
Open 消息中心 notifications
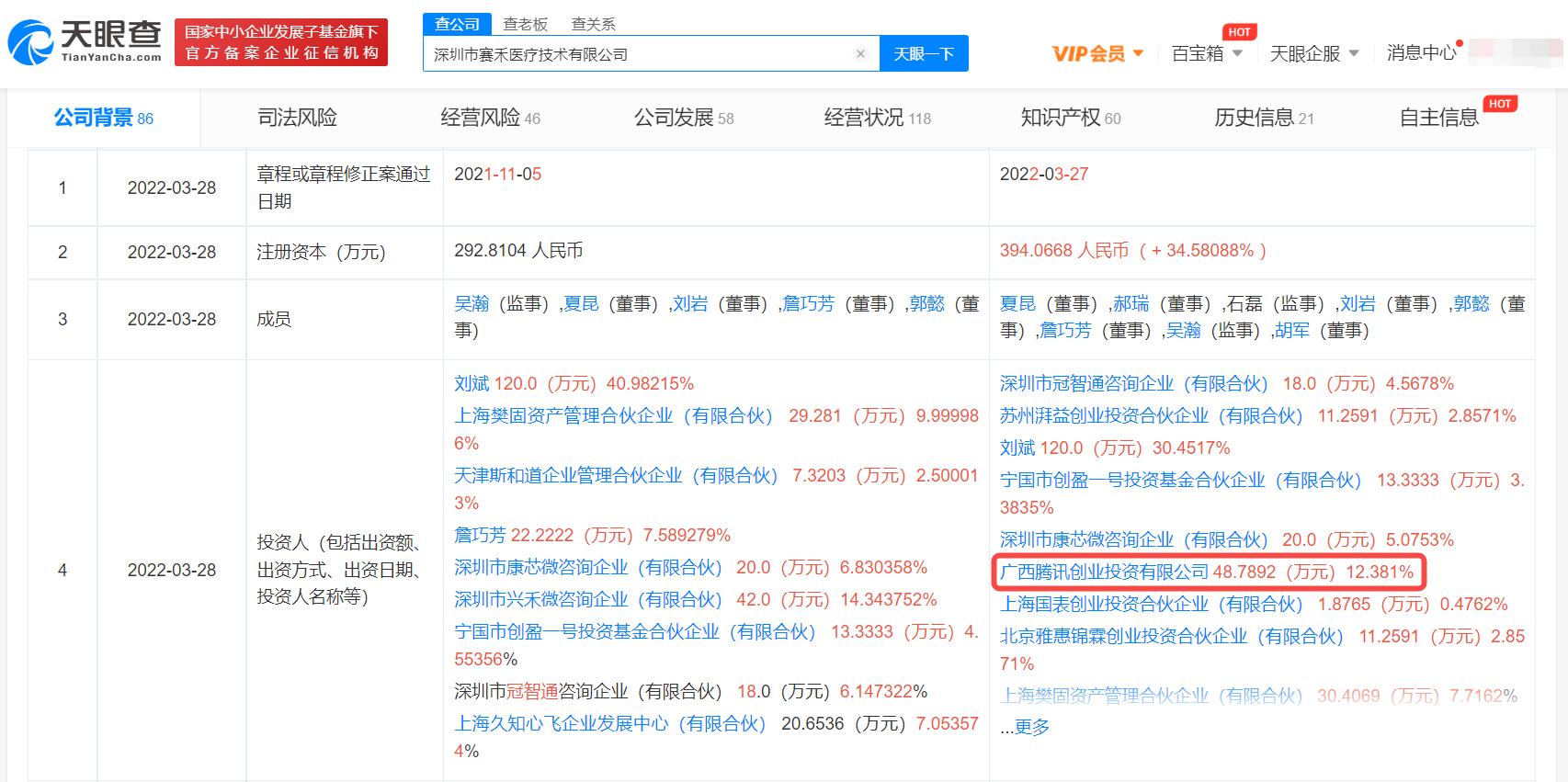click(1423, 52)
